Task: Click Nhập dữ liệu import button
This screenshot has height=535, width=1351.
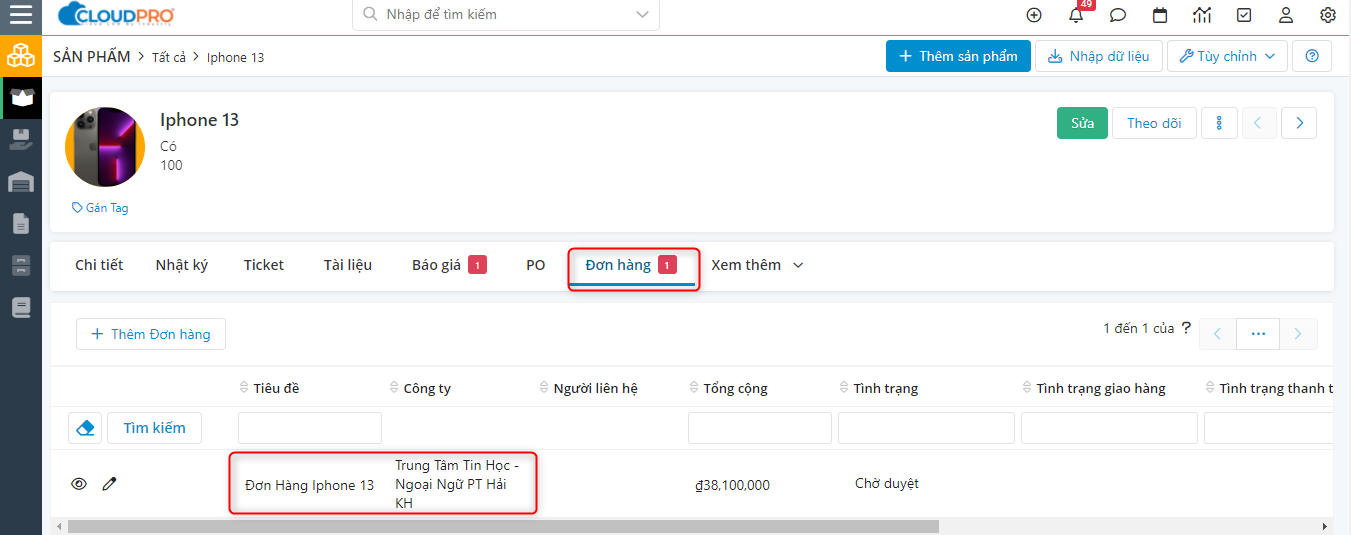Action: (1098, 56)
